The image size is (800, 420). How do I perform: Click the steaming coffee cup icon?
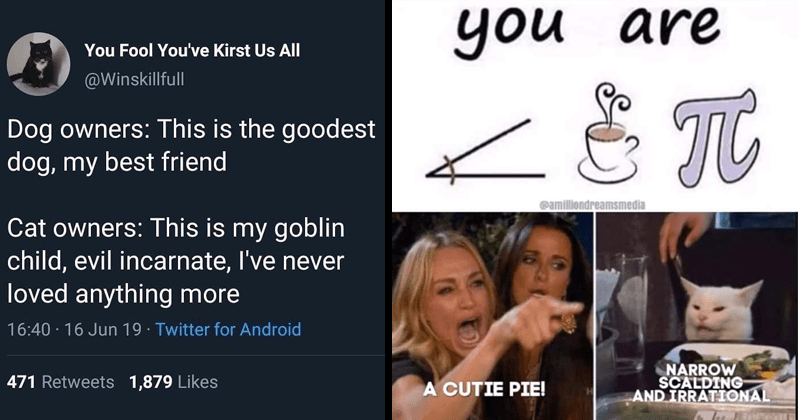click(608, 133)
